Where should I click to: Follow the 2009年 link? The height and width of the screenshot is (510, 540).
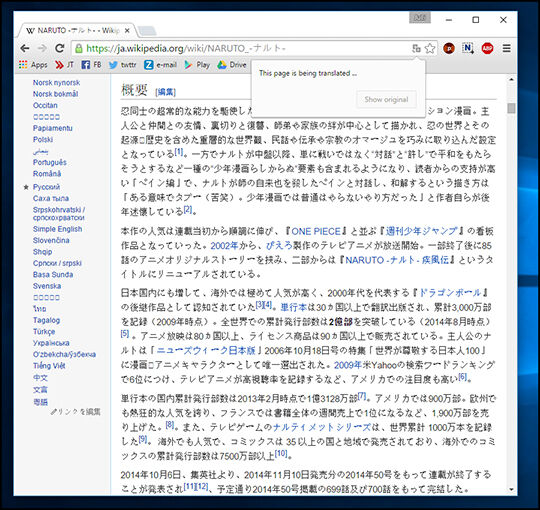pos(347,365)
